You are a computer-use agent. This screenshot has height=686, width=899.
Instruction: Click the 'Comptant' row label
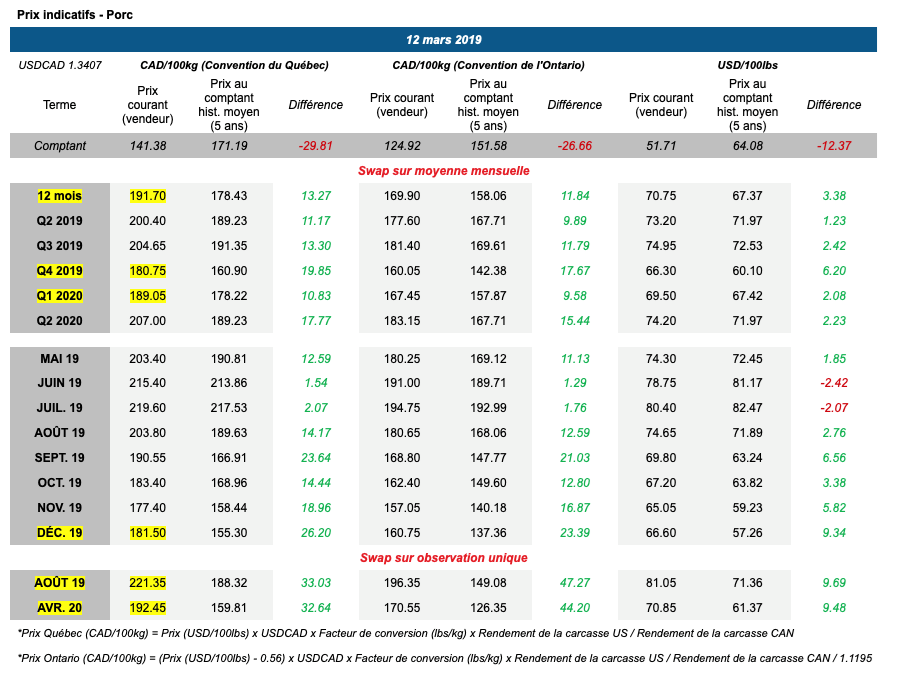(60, 146)
